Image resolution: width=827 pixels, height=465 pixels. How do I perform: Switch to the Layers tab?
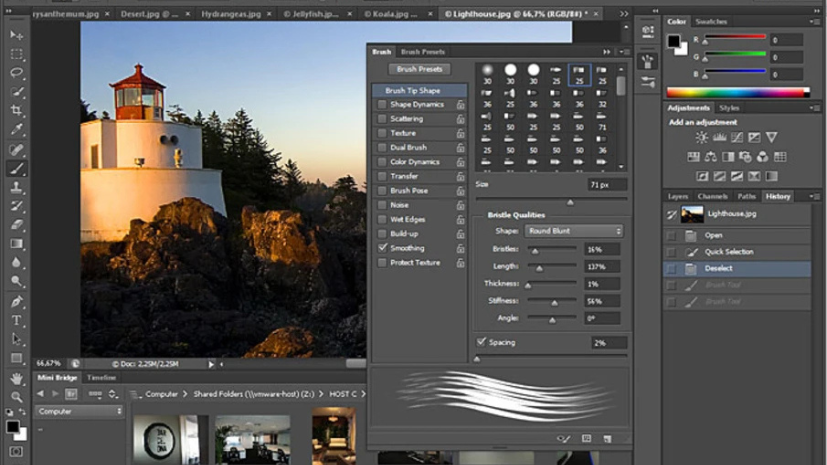coord(678,196)
